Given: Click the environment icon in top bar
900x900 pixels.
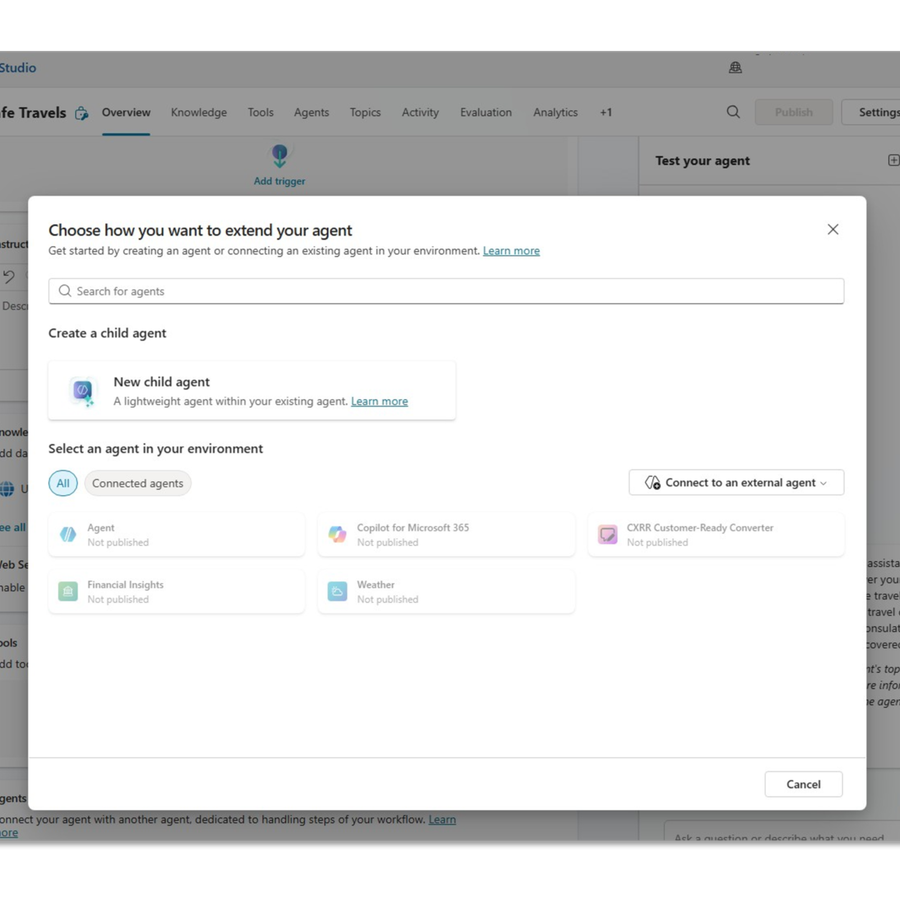Looking at the screenshot, I should coord(735,68).
